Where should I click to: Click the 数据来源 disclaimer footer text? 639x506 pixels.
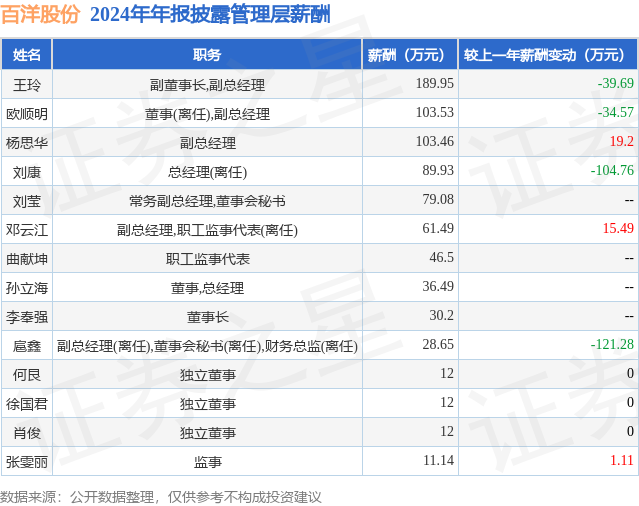pyautogui.click(x=161, y=497)
